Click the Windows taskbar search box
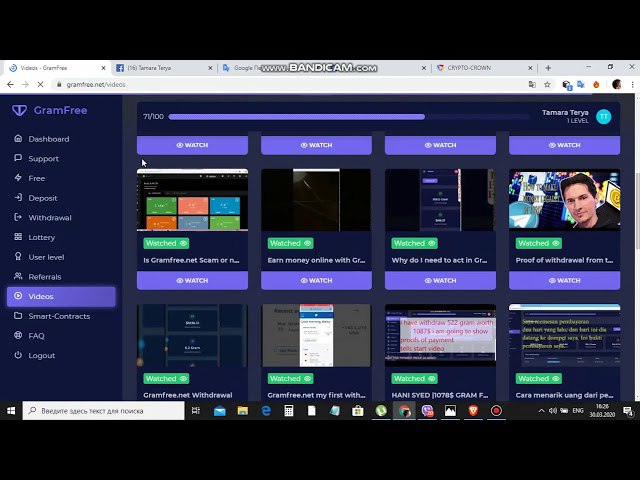The width and height of the screenshot is (640, 480). 103,411
